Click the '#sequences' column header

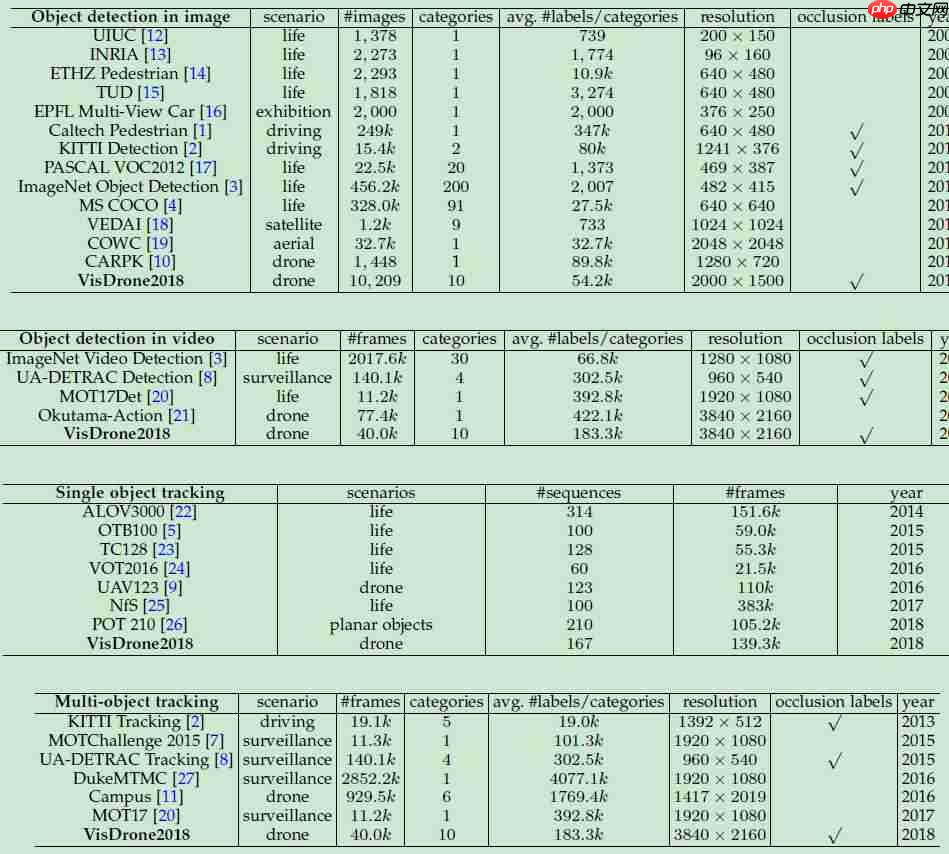[x=579, y=493]
